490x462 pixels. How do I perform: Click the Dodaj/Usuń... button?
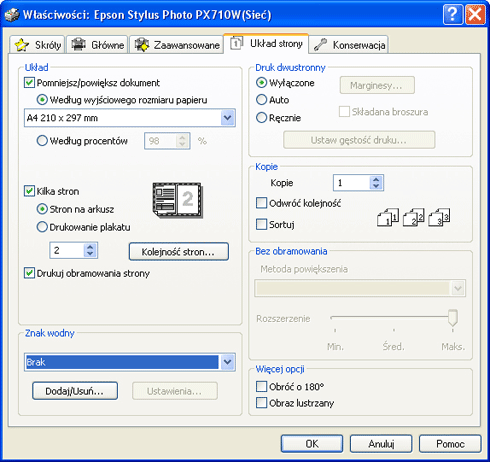75,391
